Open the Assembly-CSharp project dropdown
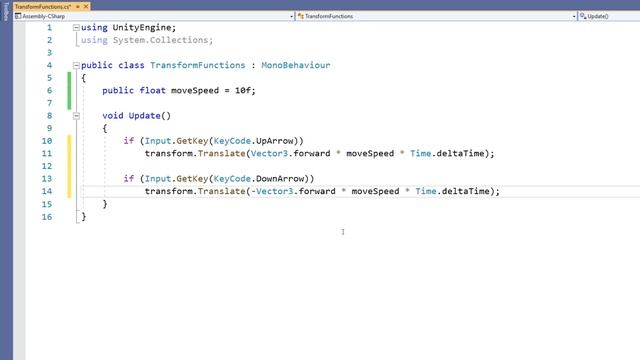Screen dimensions: 640x360 click(154, 16)
